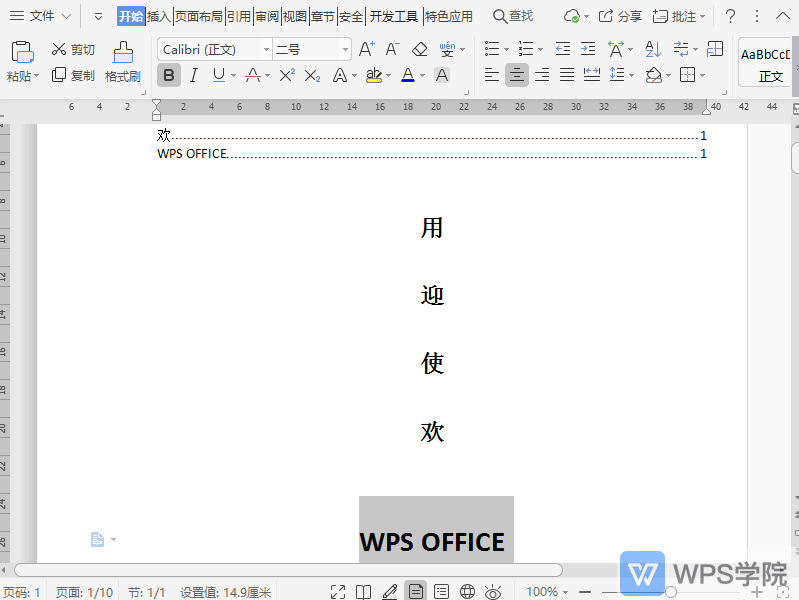
Task: Expand the line spacing dropdown arrow
Action: pyautogui.click(x=632, y=76)
